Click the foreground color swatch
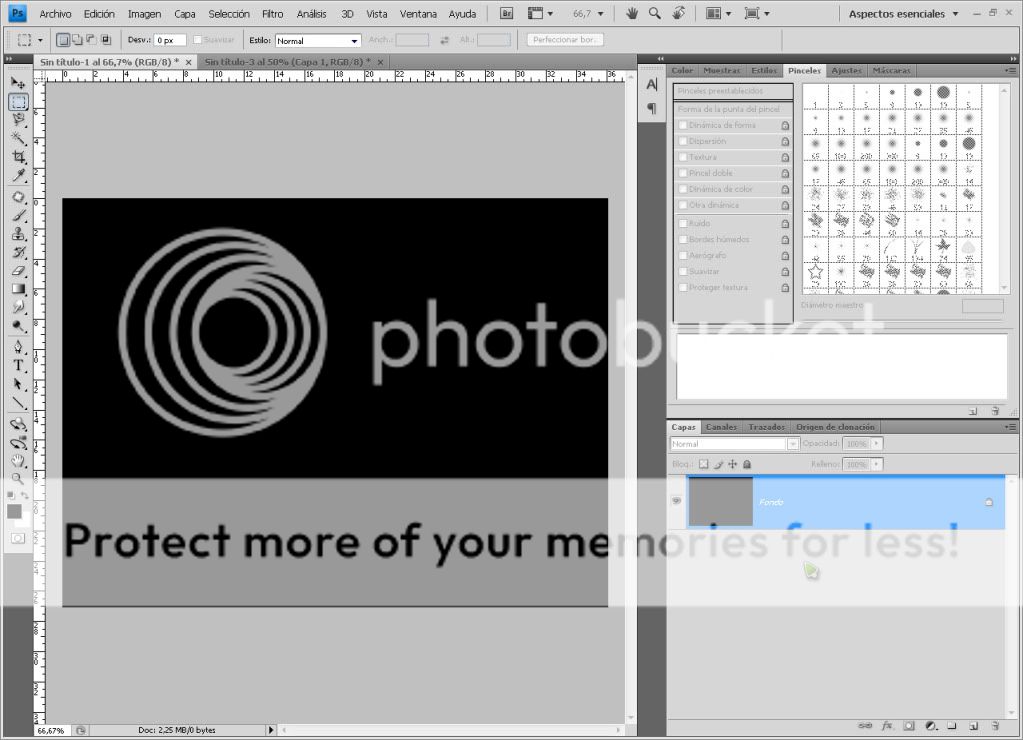Image resolution: width=1023 pixels, height=740 pixels. tap(14, 512)
